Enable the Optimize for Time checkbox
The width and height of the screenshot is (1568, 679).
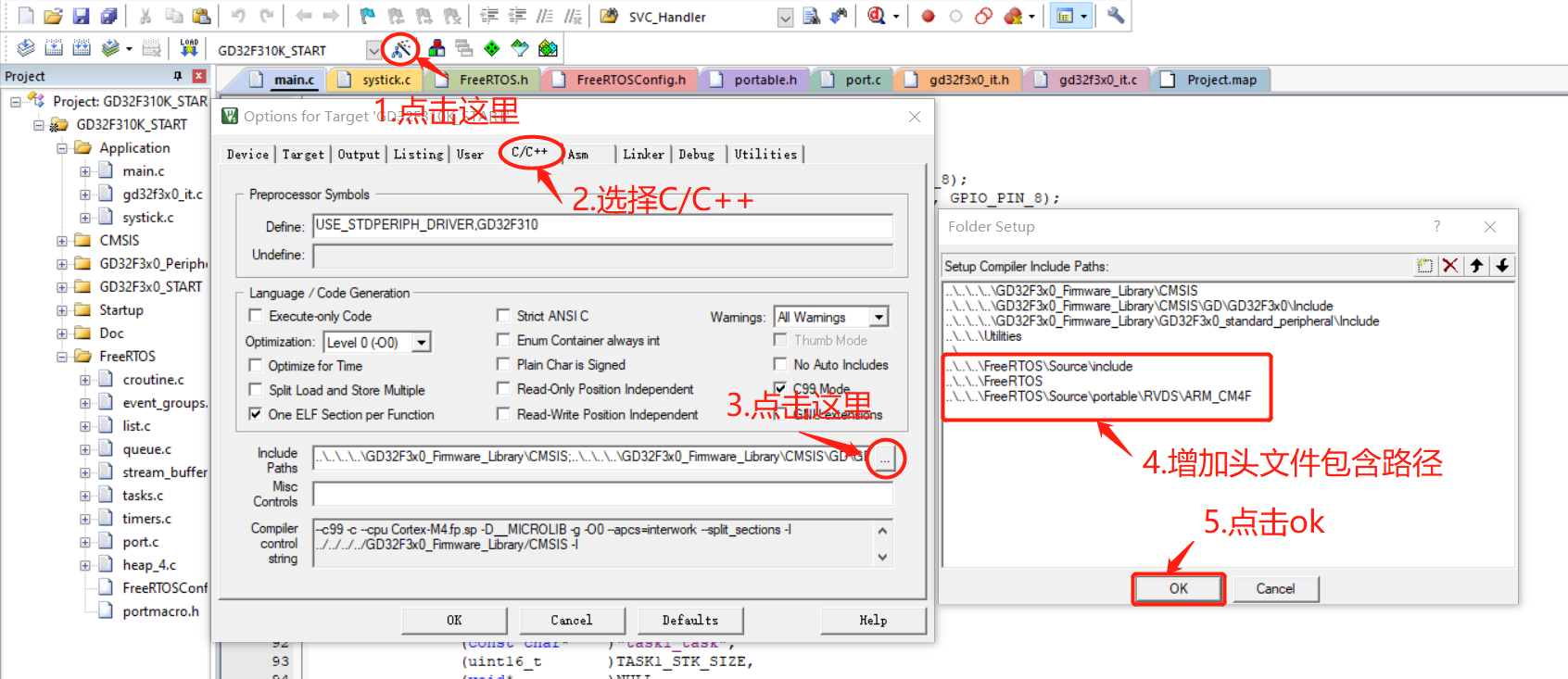point(256,365)
